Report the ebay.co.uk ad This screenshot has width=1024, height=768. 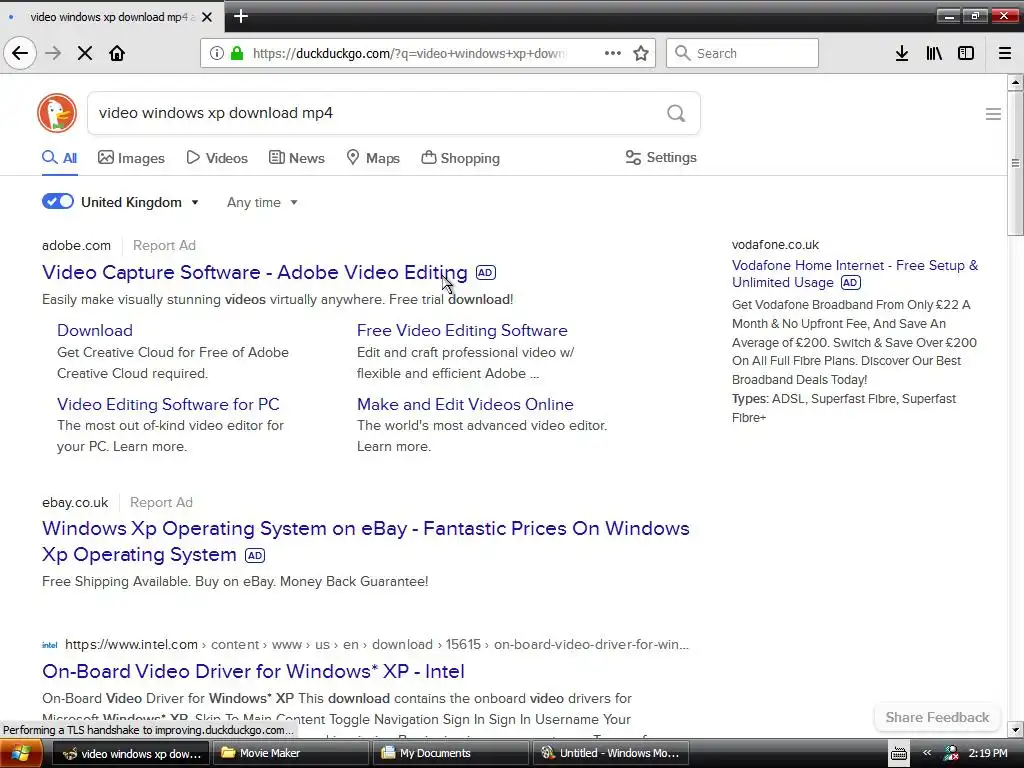click(x=161, y=502)
